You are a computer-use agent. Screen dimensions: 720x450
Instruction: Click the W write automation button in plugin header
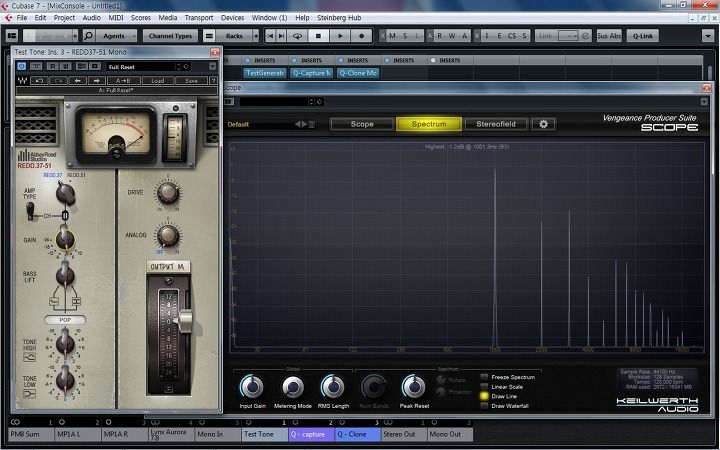click(x=66, y=67)
